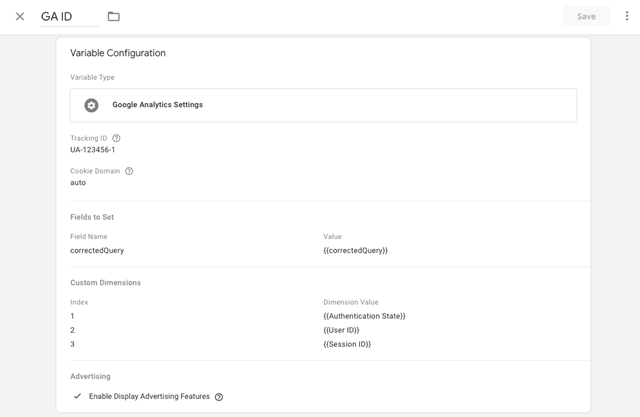
Task: Click the Save button
Action: coord(586,16)
